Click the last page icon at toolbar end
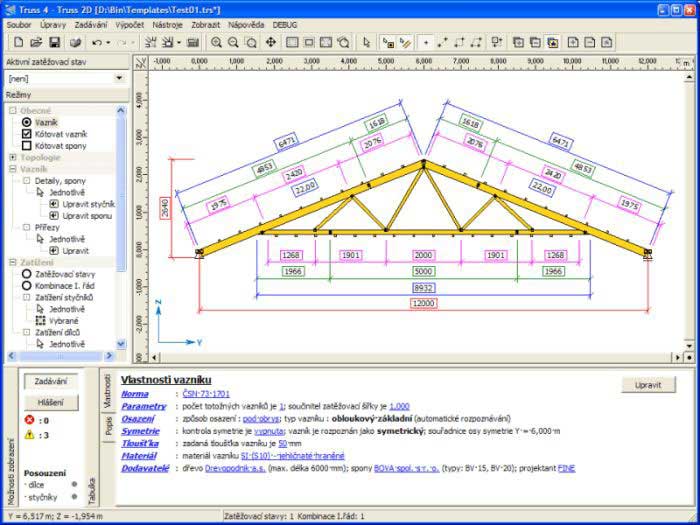The height and width of the screenshot is (525, 700). click(606, 42)
